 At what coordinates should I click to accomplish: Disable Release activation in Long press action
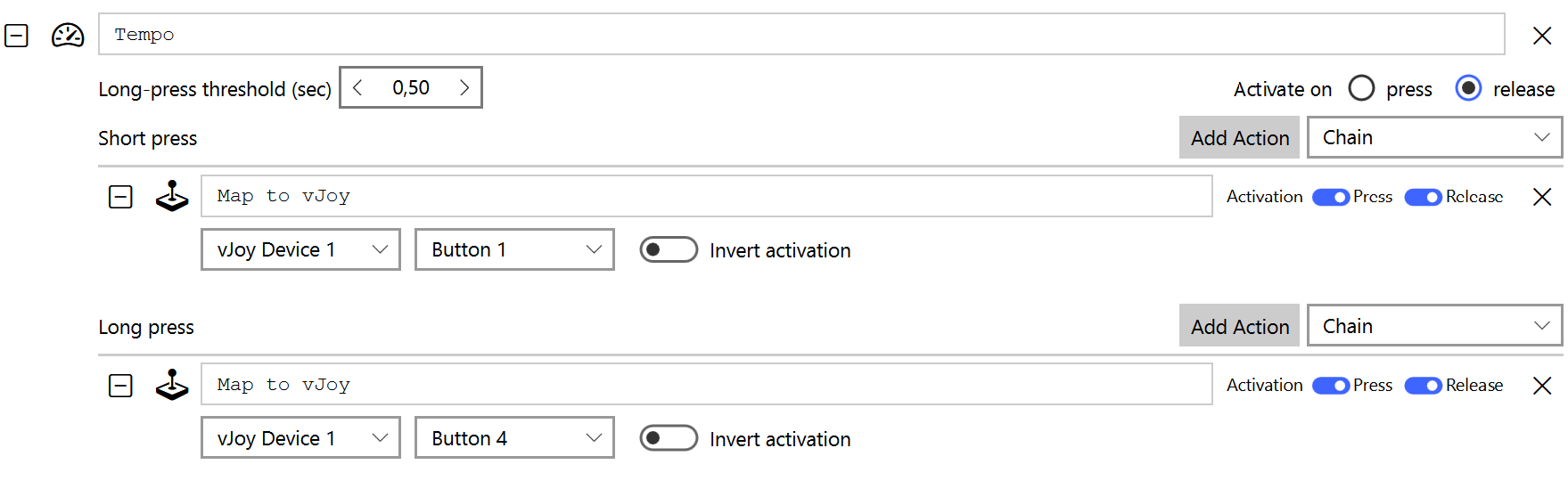1423,386
